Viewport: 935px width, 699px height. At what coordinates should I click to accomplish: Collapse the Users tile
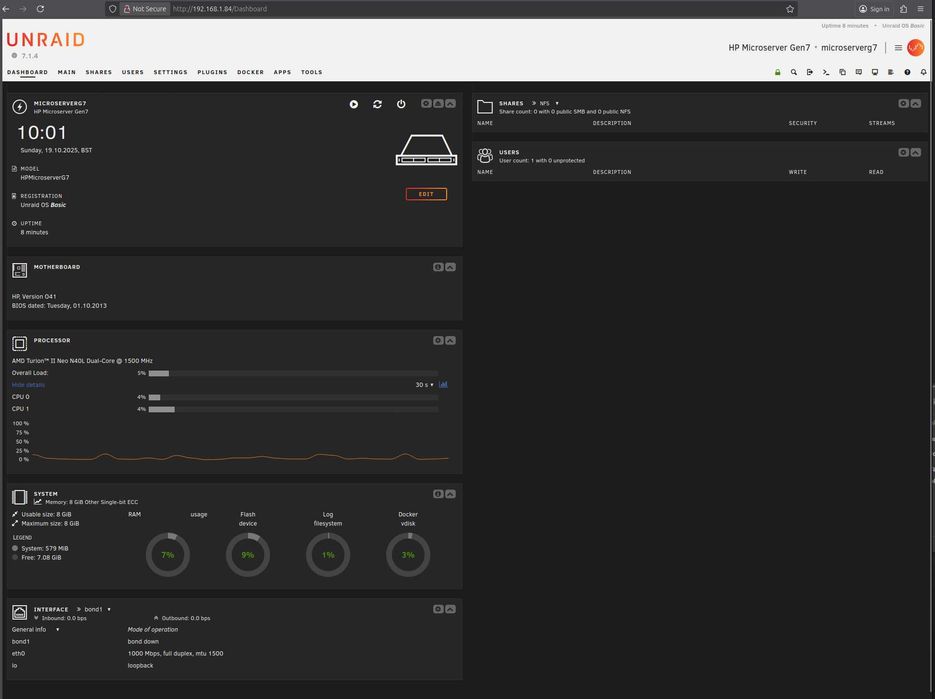pos(916,152)
